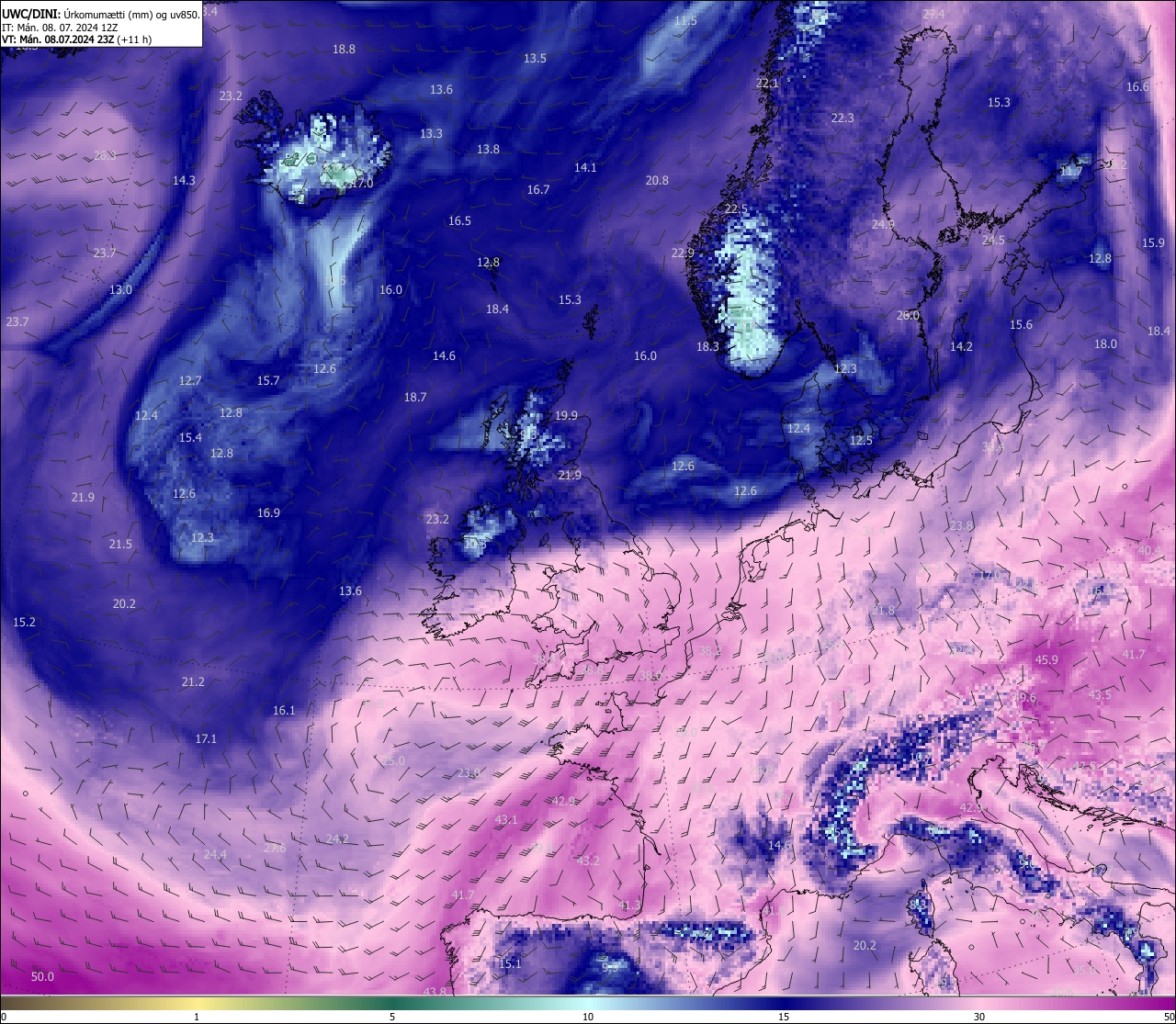Click the 13.0 value on the map
Screen dimensions: 1176x1024
[x=120, y=289]
